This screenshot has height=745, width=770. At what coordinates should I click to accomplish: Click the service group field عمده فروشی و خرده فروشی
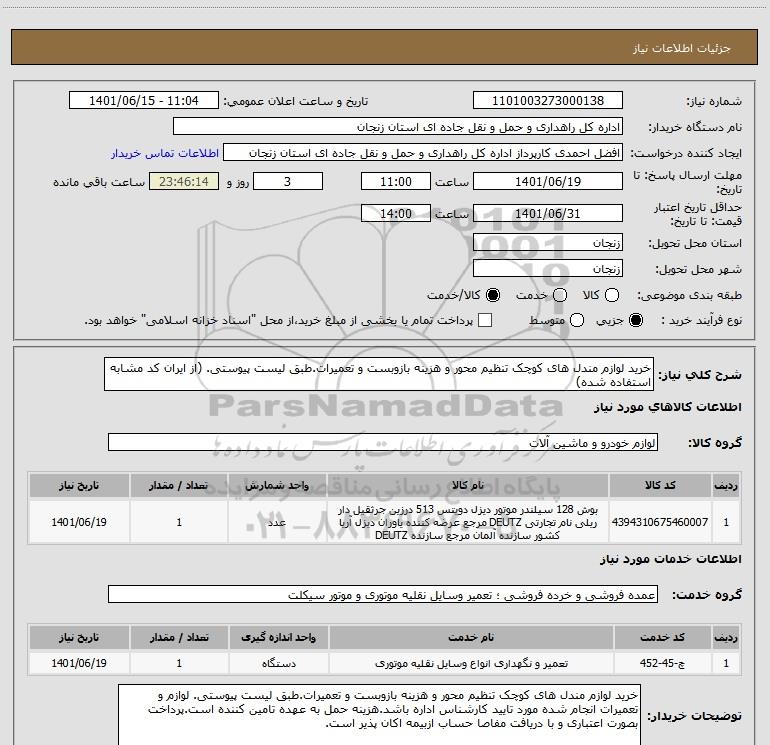[x=383, y=594]
